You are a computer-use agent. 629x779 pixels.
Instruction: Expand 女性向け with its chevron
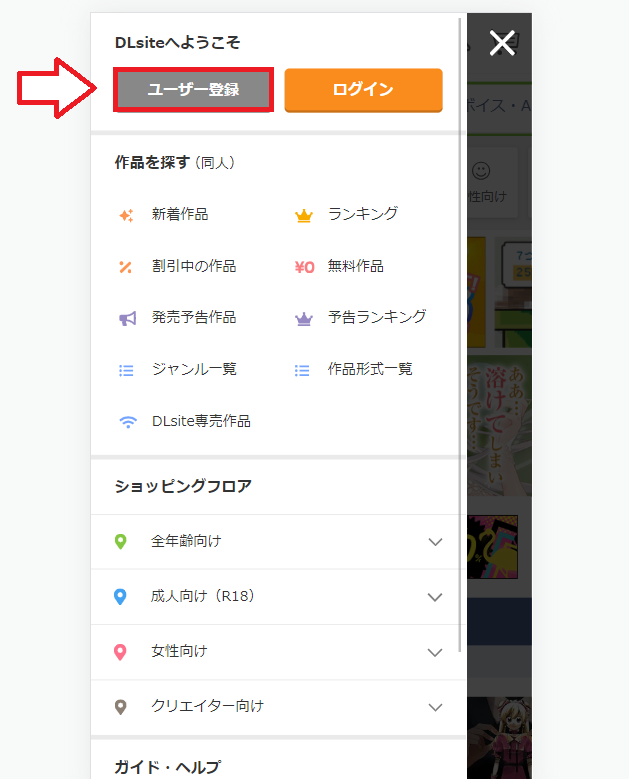pos(435,652)
